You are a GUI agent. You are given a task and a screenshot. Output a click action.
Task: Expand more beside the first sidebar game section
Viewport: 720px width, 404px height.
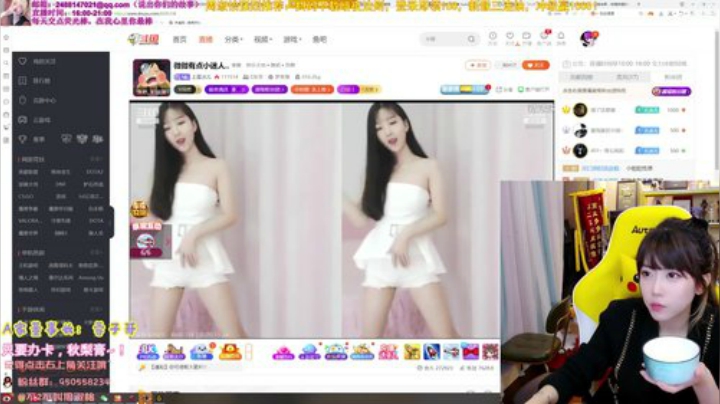pos(96,159)
